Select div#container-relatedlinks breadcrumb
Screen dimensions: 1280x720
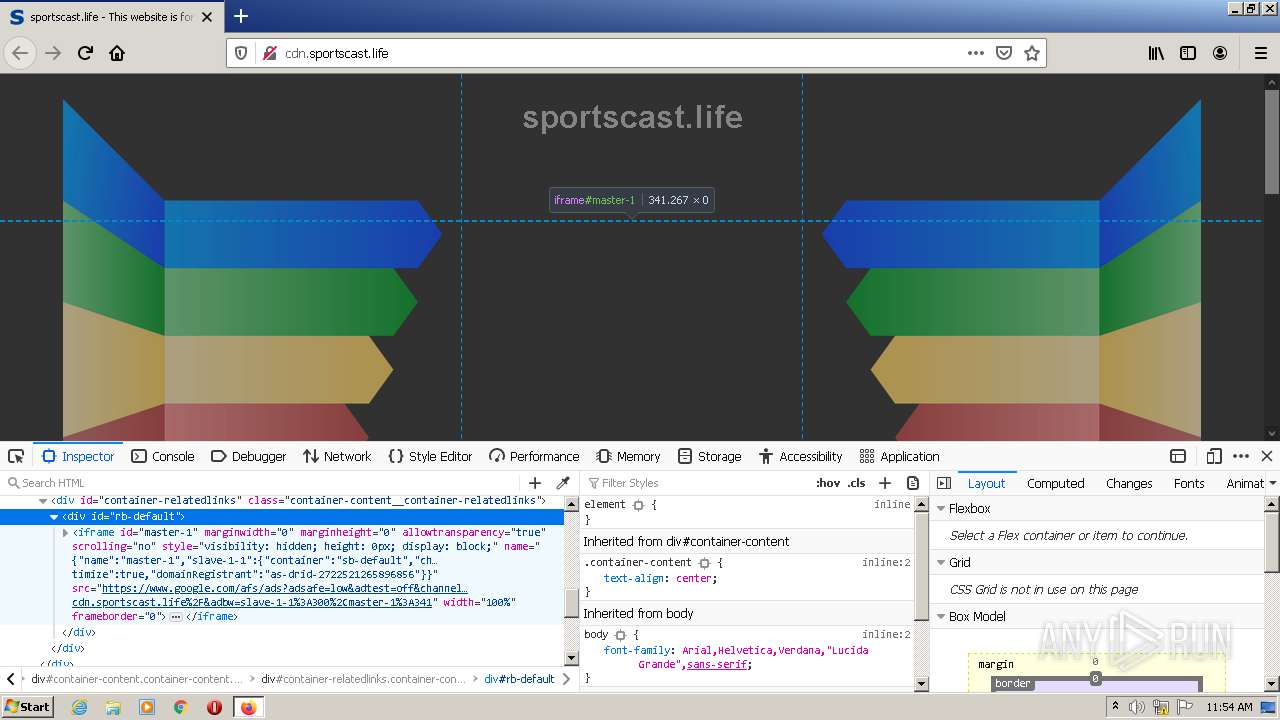click(364, 679)
